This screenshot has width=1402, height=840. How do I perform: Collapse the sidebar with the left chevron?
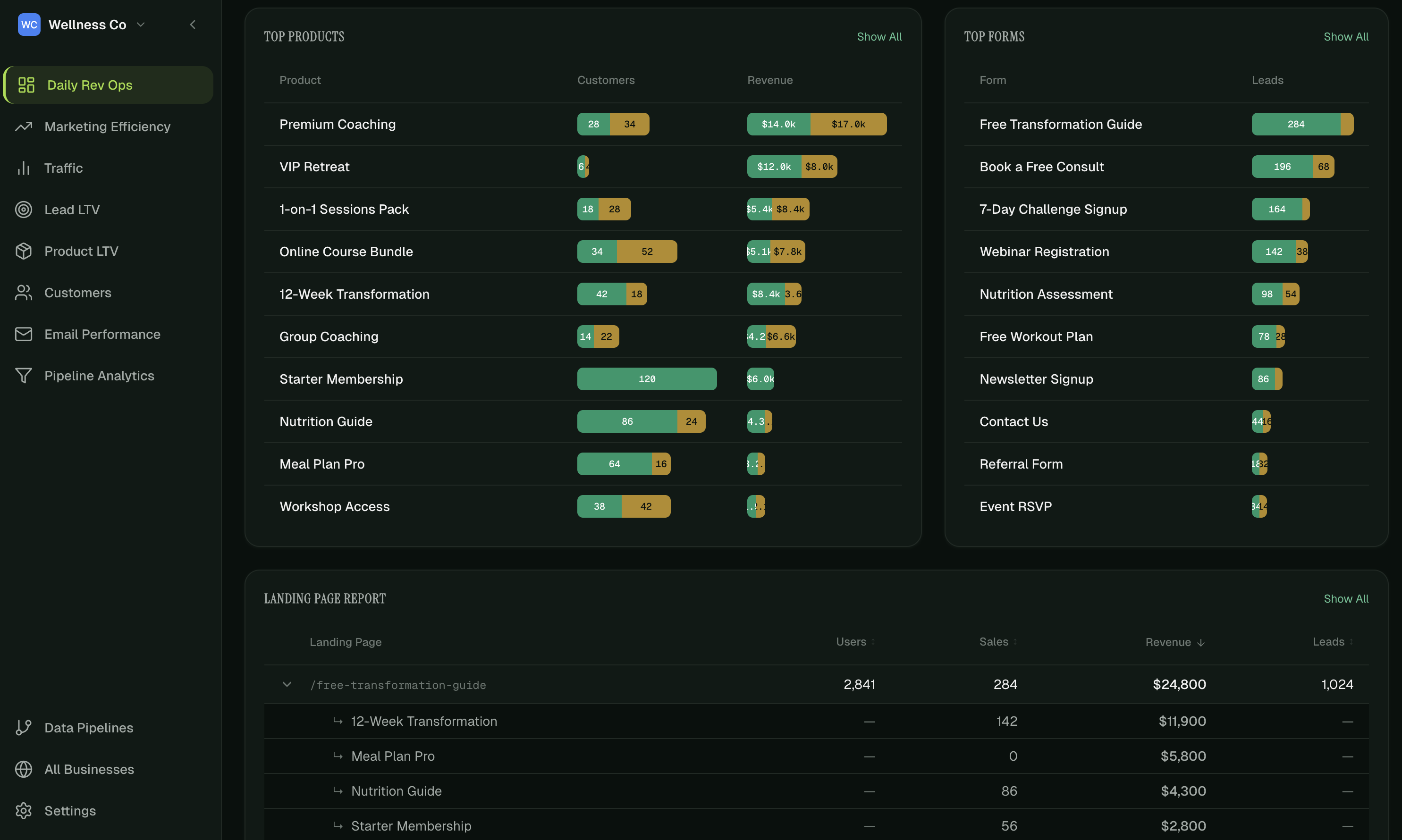coord(193,25)
